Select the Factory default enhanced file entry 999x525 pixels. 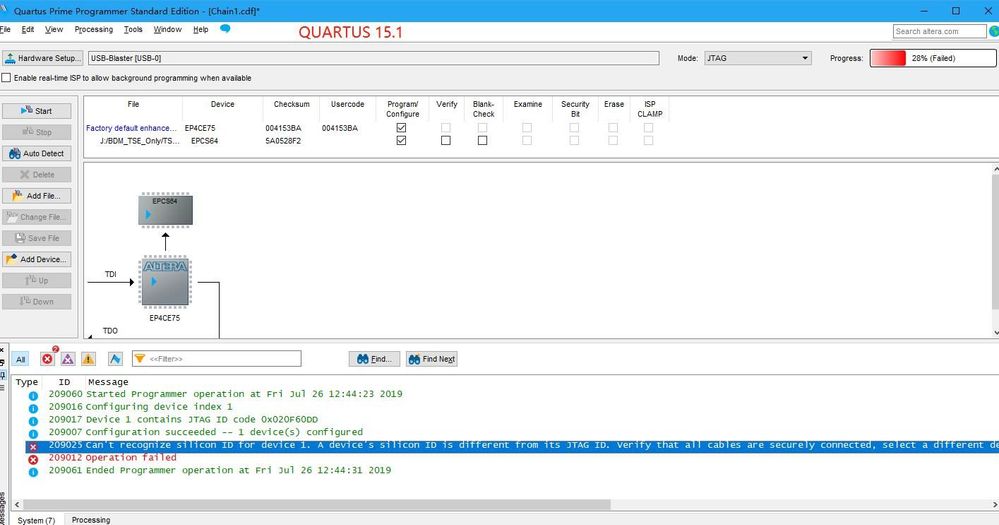(131, 128)
